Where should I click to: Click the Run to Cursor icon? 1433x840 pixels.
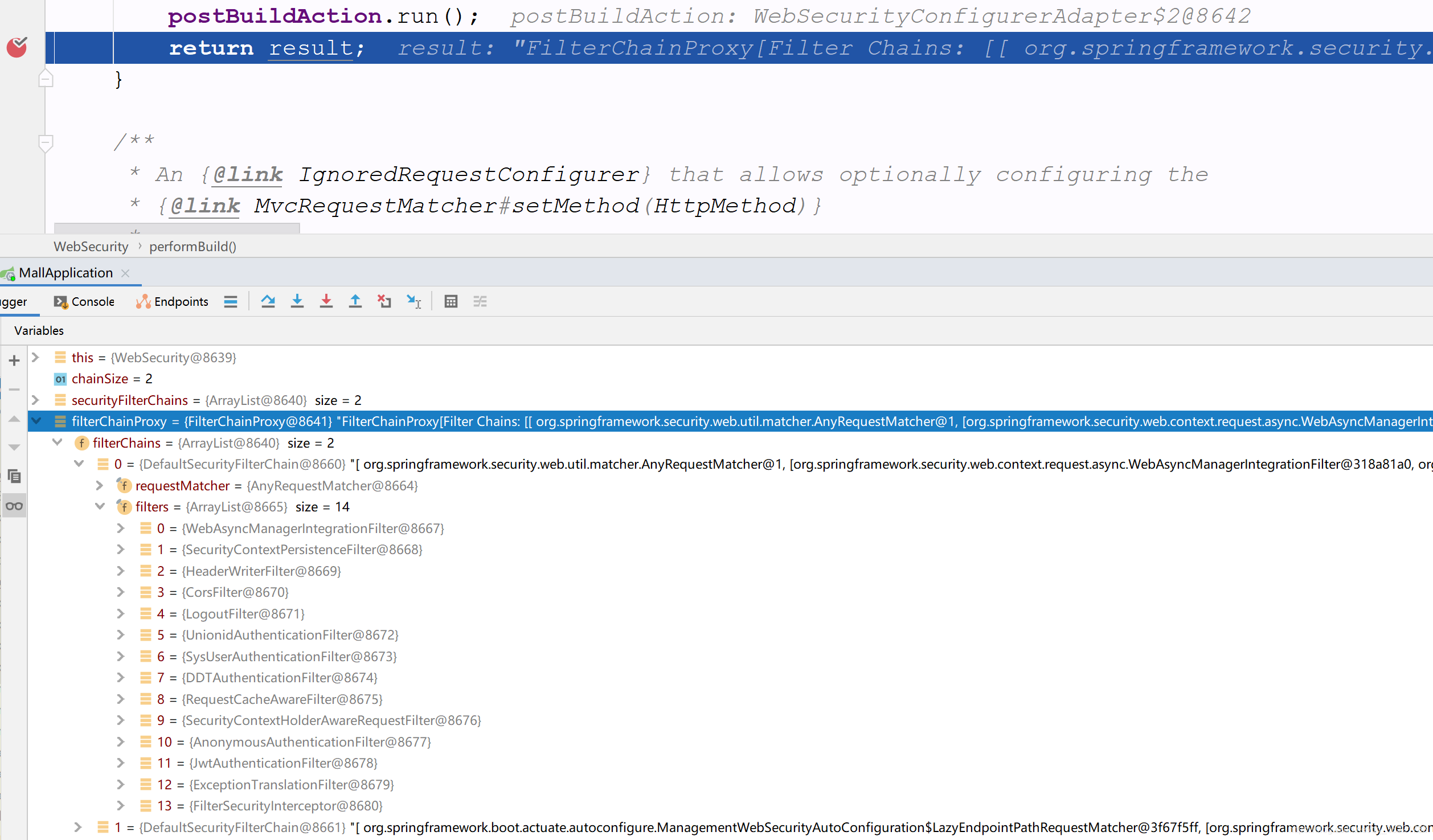pyautogui.click(x=413, y=301)
